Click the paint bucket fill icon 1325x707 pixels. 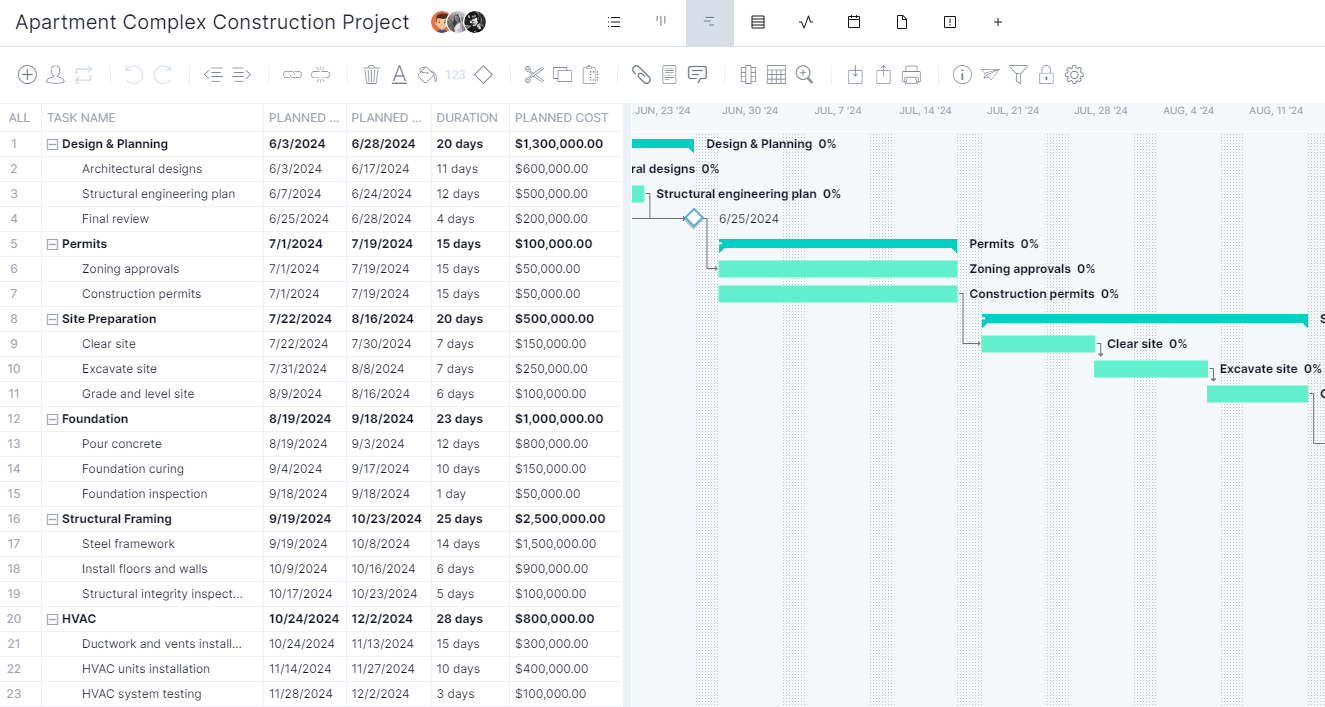click(427, 74)
